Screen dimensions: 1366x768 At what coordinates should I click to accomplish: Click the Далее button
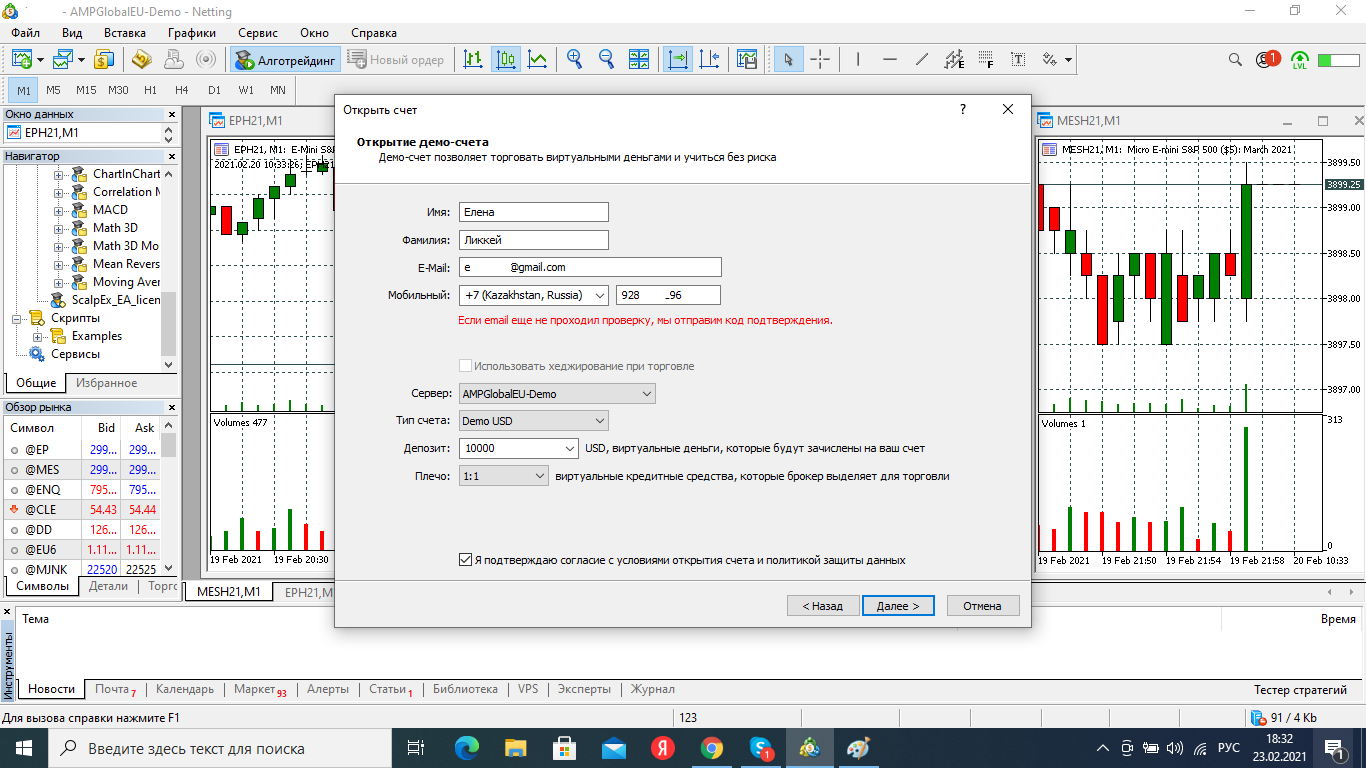[898, 606]
